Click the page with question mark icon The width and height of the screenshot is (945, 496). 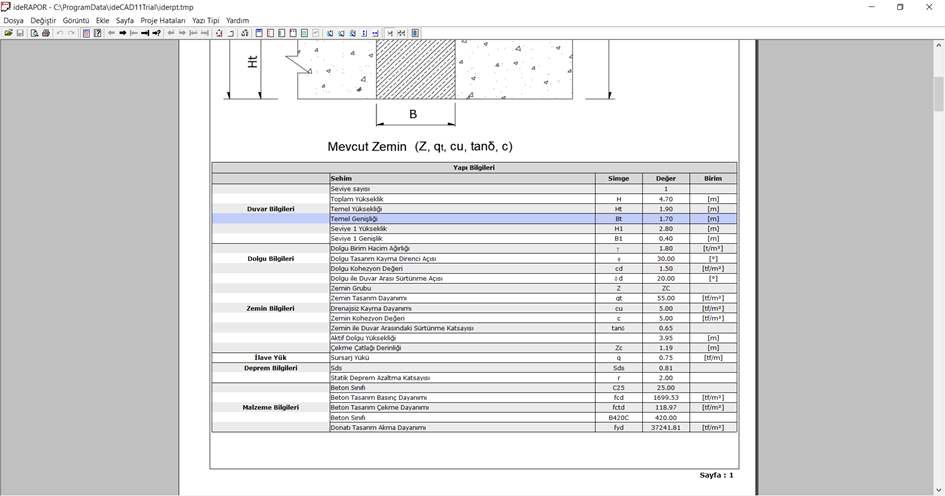click(97, 33)
